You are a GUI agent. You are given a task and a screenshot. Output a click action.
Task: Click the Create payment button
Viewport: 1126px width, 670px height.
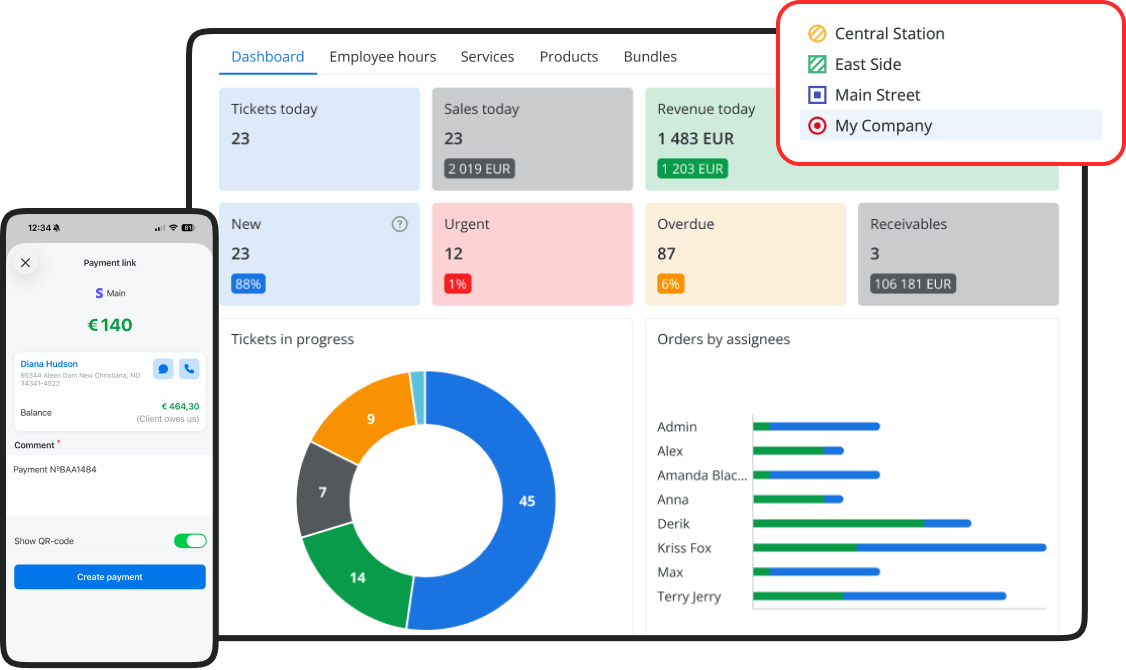click(x=110, y=577)
